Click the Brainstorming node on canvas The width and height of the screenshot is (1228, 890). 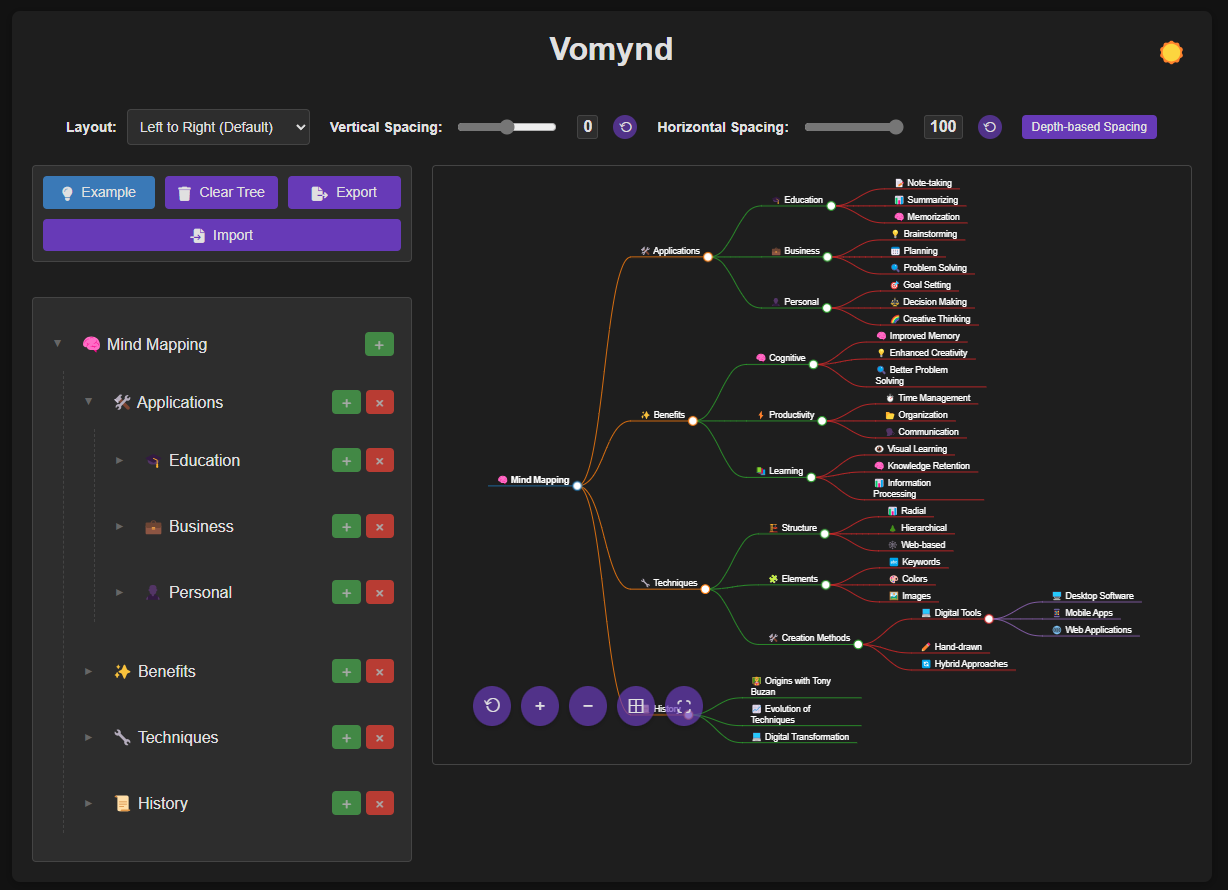coord(924,234)
